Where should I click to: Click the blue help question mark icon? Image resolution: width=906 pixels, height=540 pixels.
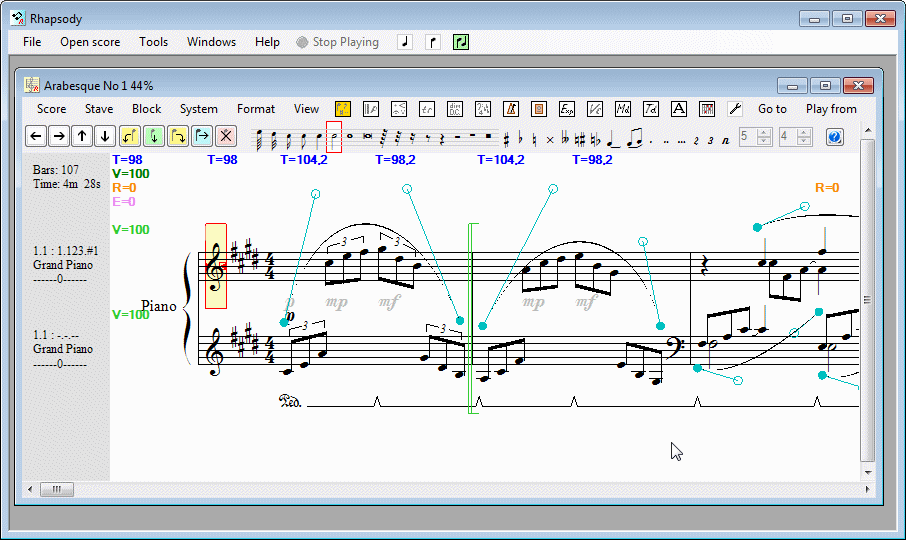[x=834, y=137]
